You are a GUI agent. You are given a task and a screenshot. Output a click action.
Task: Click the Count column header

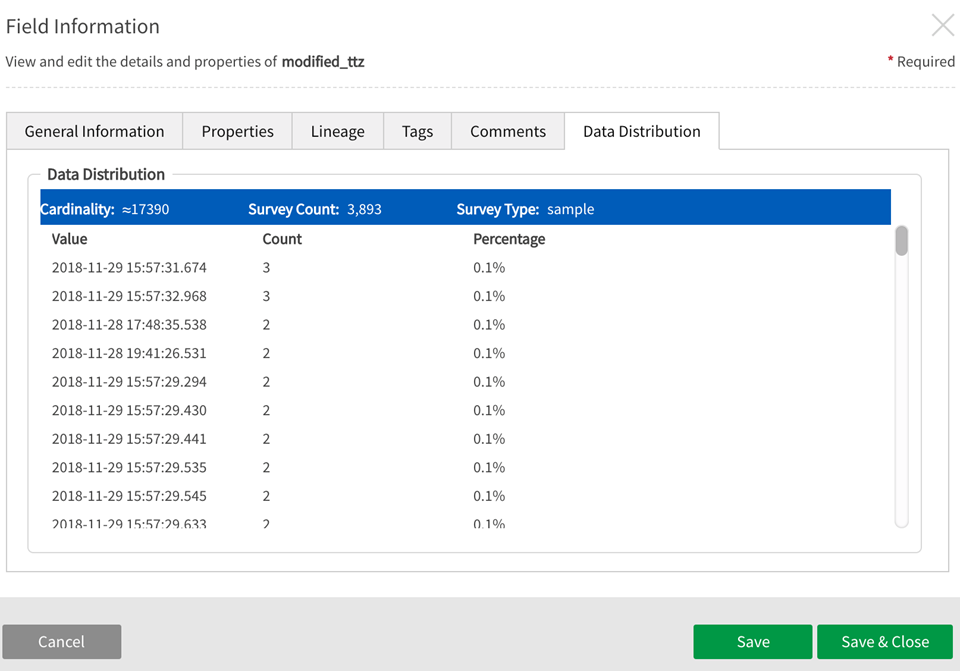coord(282,239)
